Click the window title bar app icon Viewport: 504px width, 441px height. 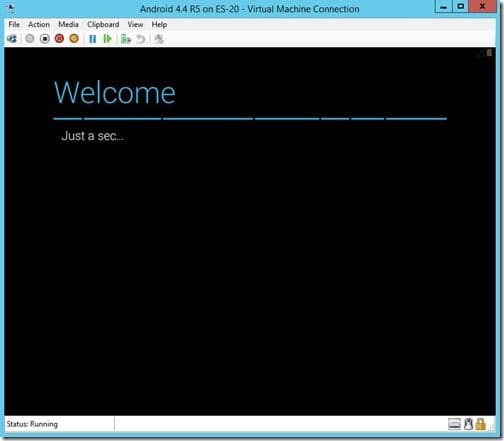tap(10, 8)
